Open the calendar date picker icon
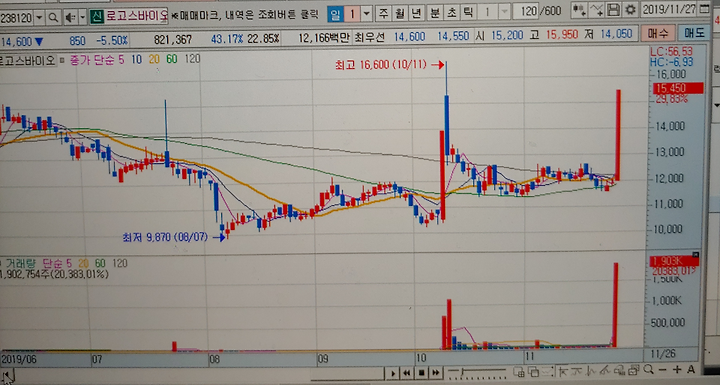This screenshot has height=385, width=720. coord(705,8)
